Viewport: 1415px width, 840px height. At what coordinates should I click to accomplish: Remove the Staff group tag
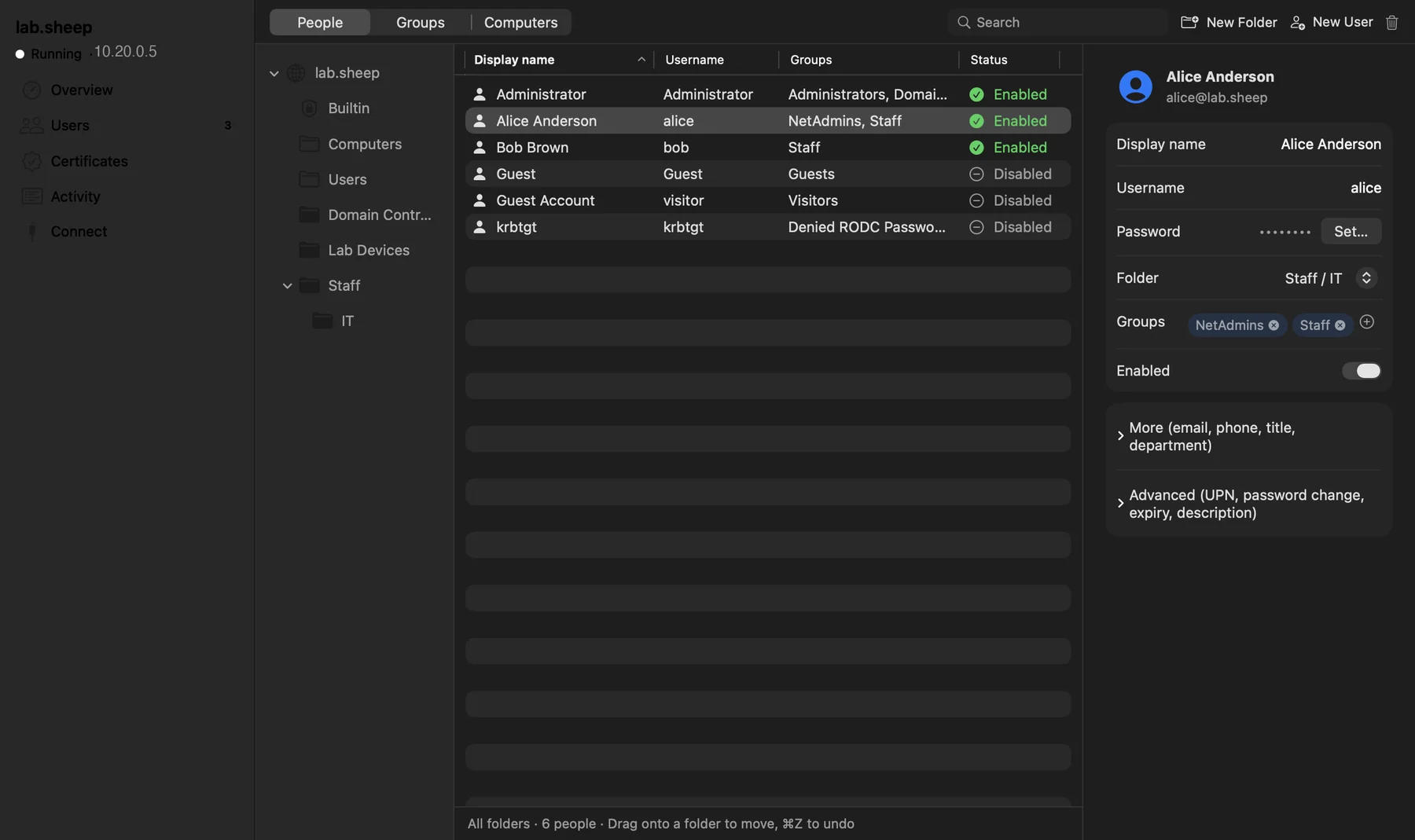(1340, 325)
